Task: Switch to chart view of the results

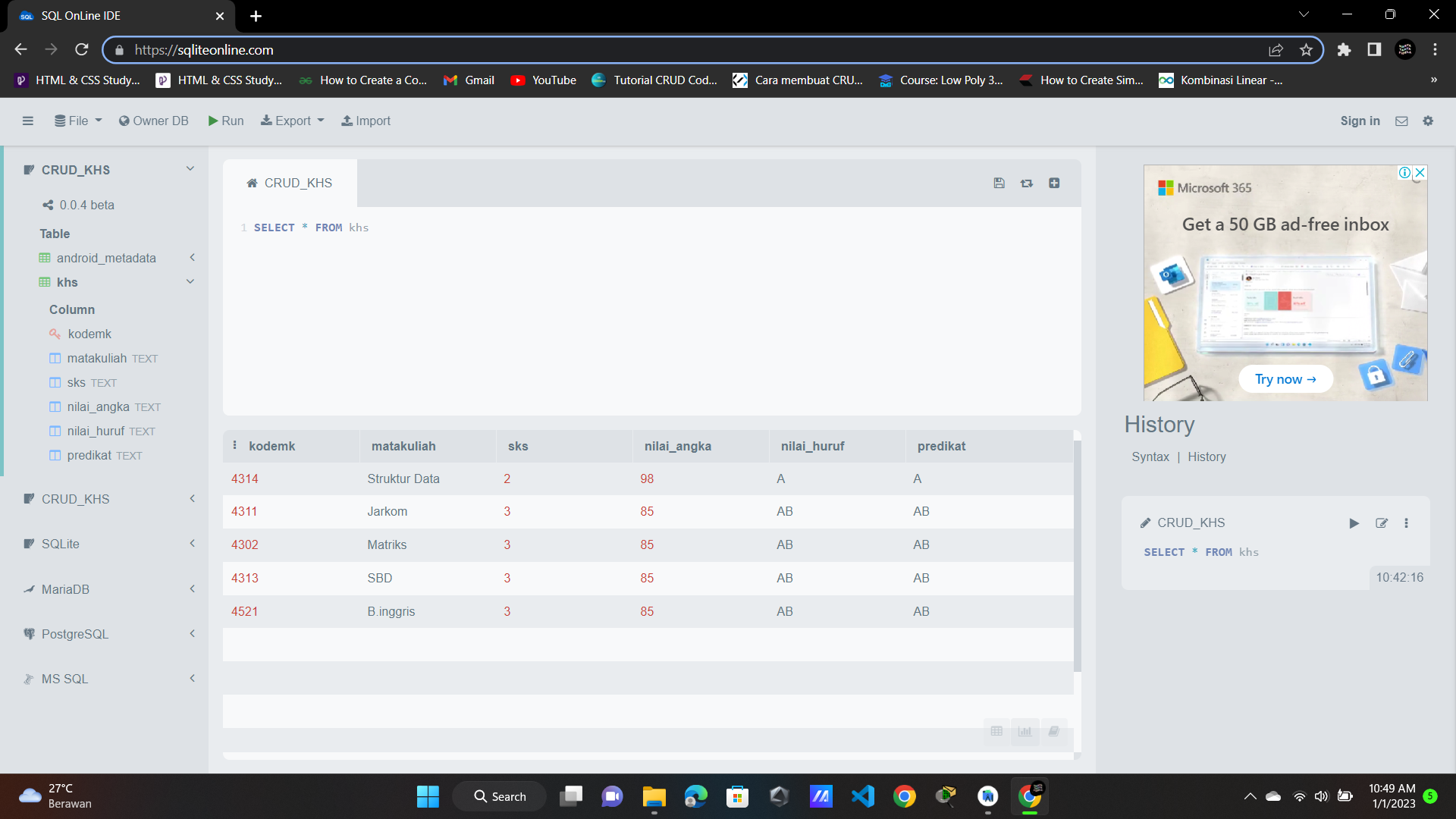Action: [1025, 731]
